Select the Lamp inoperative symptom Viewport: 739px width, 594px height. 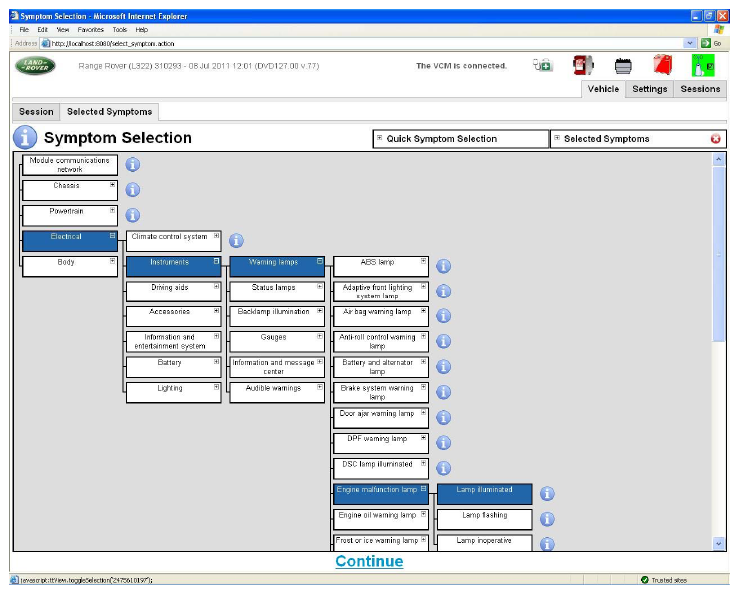click(484, 542)
